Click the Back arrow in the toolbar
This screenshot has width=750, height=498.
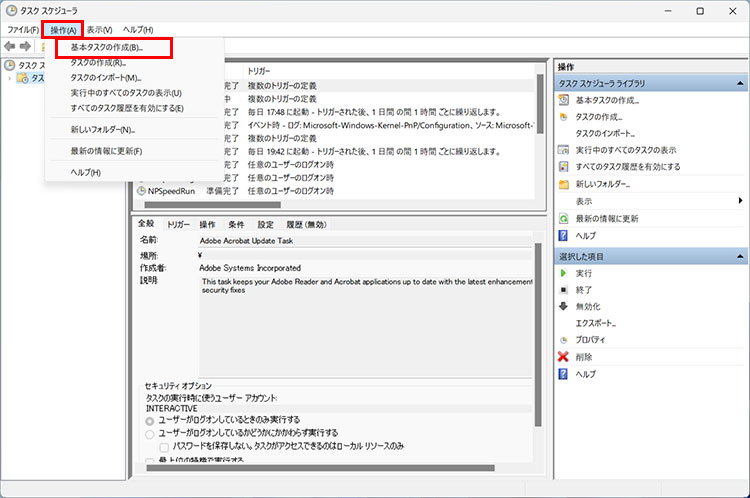tap(11, 46)
